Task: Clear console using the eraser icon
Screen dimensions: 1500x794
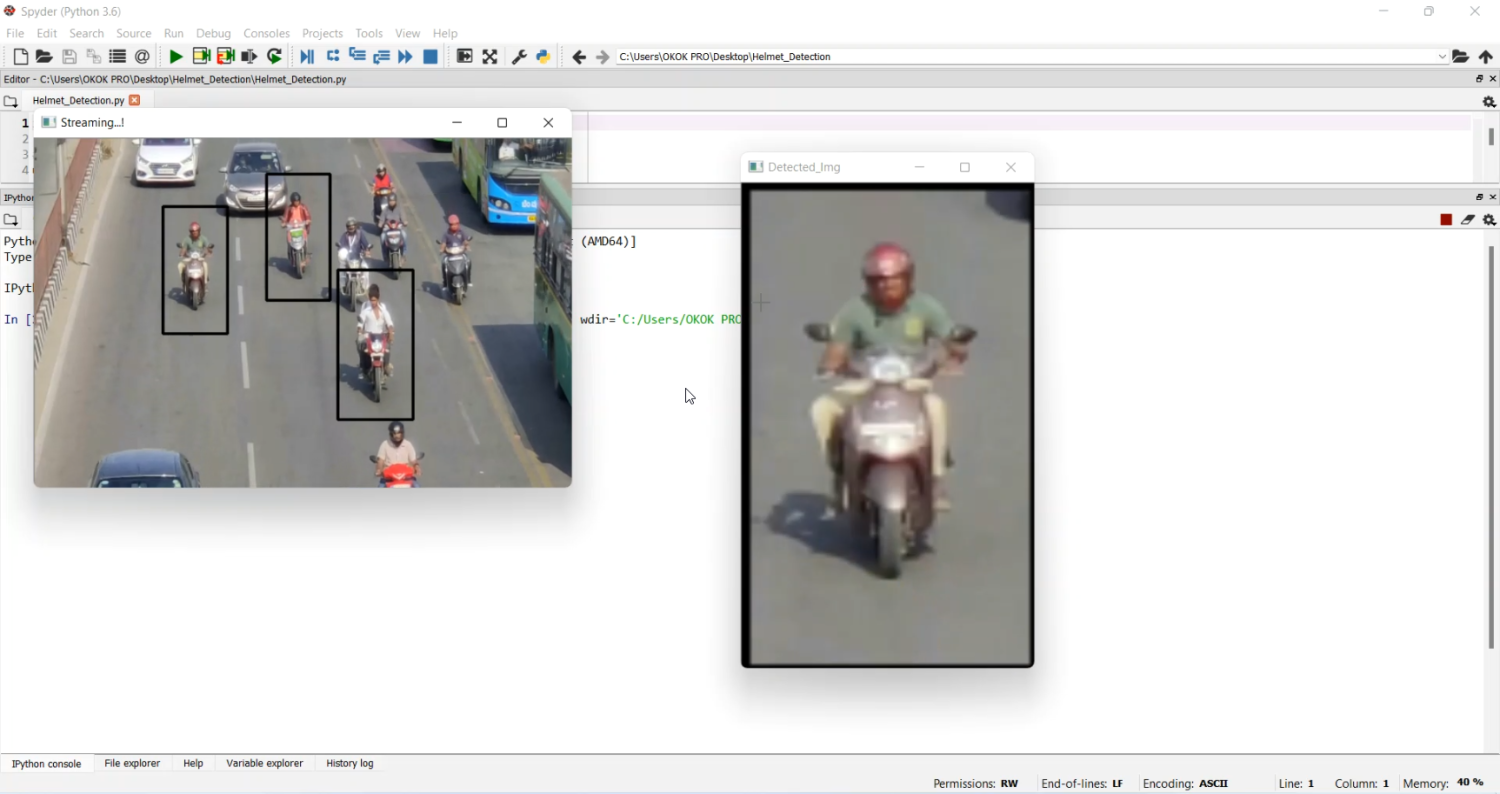Action: pos(1468,220)
